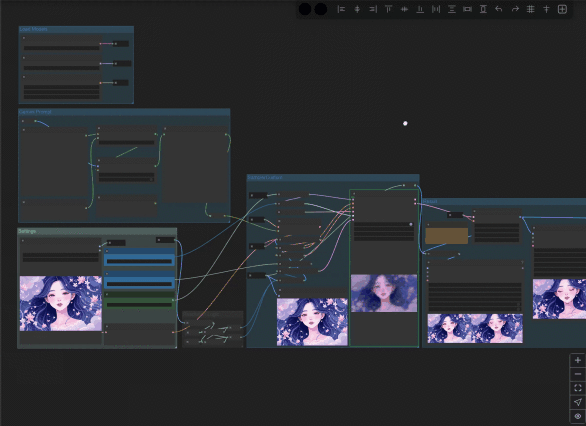The width and height of the screenshot is (586, 426).
Task: Select the Settings group title
Action: (x=27, y=231)
